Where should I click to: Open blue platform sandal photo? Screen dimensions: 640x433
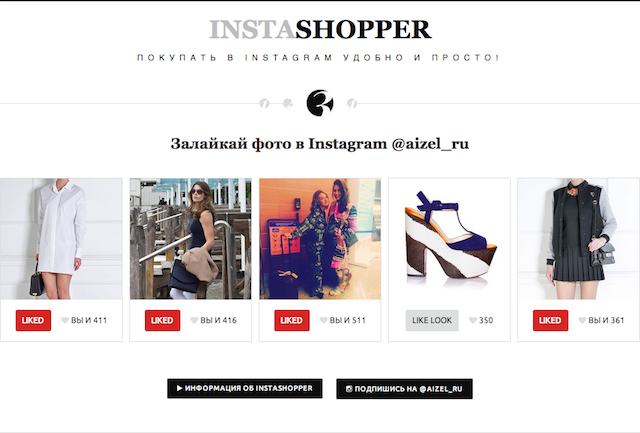tap(449, 239)
